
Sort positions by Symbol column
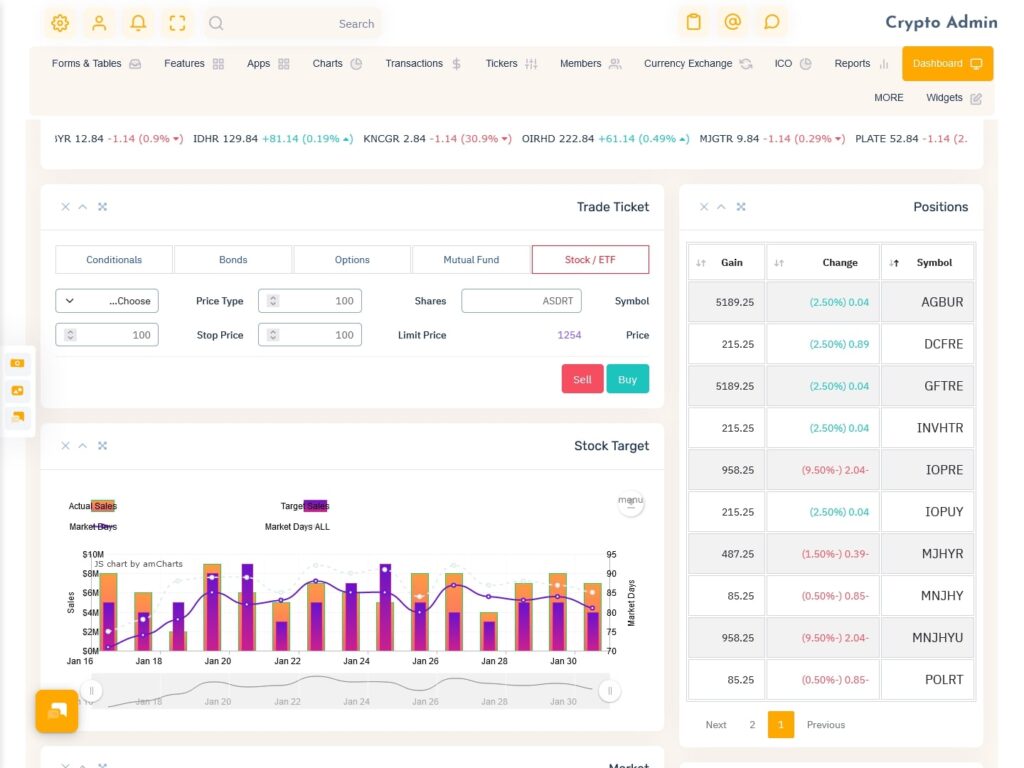click(927, 263)
